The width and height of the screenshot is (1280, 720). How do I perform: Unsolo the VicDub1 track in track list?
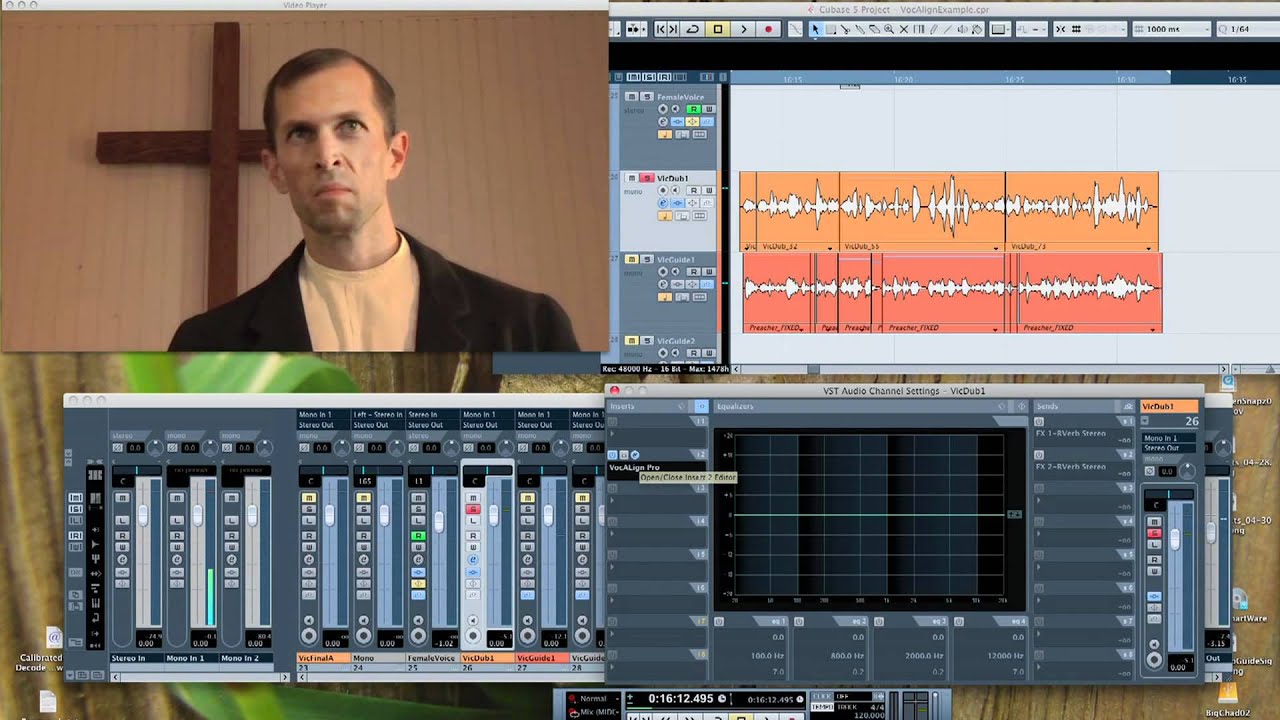(646, 178)
